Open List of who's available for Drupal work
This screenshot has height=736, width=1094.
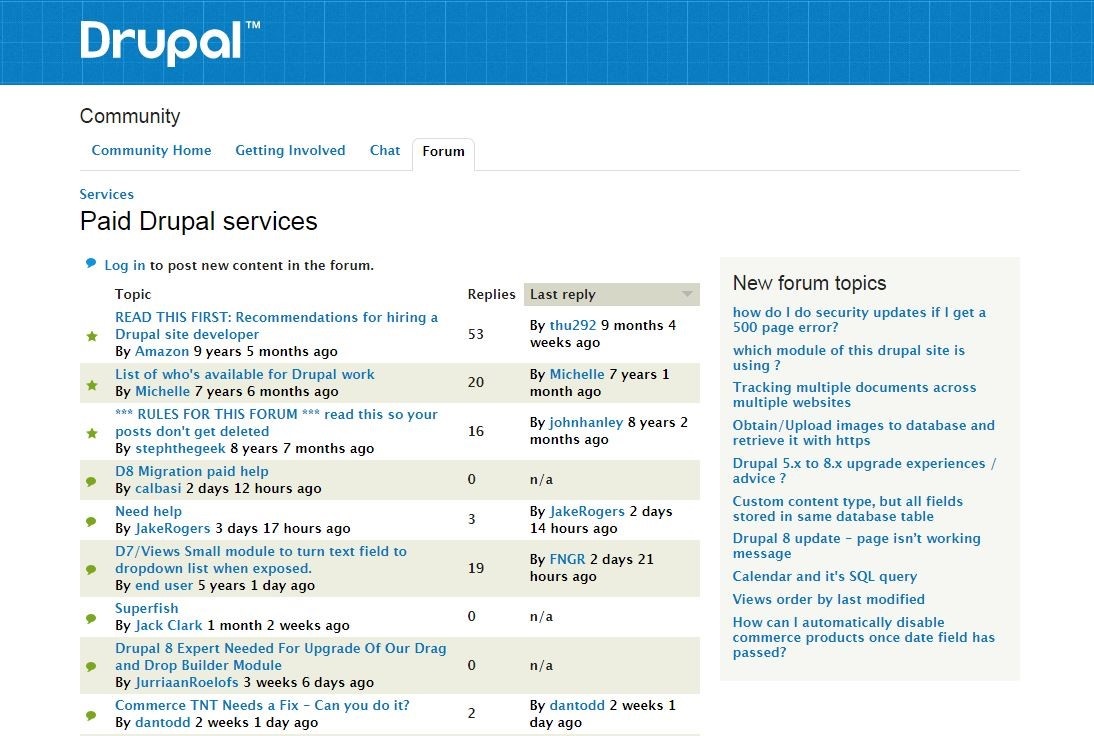(245, 374)
